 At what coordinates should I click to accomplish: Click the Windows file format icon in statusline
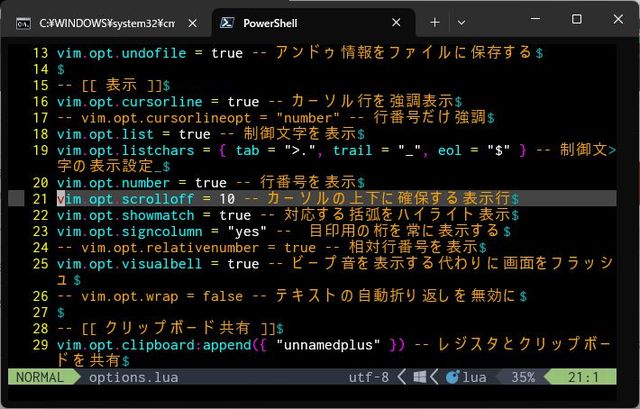coord(421,378)
